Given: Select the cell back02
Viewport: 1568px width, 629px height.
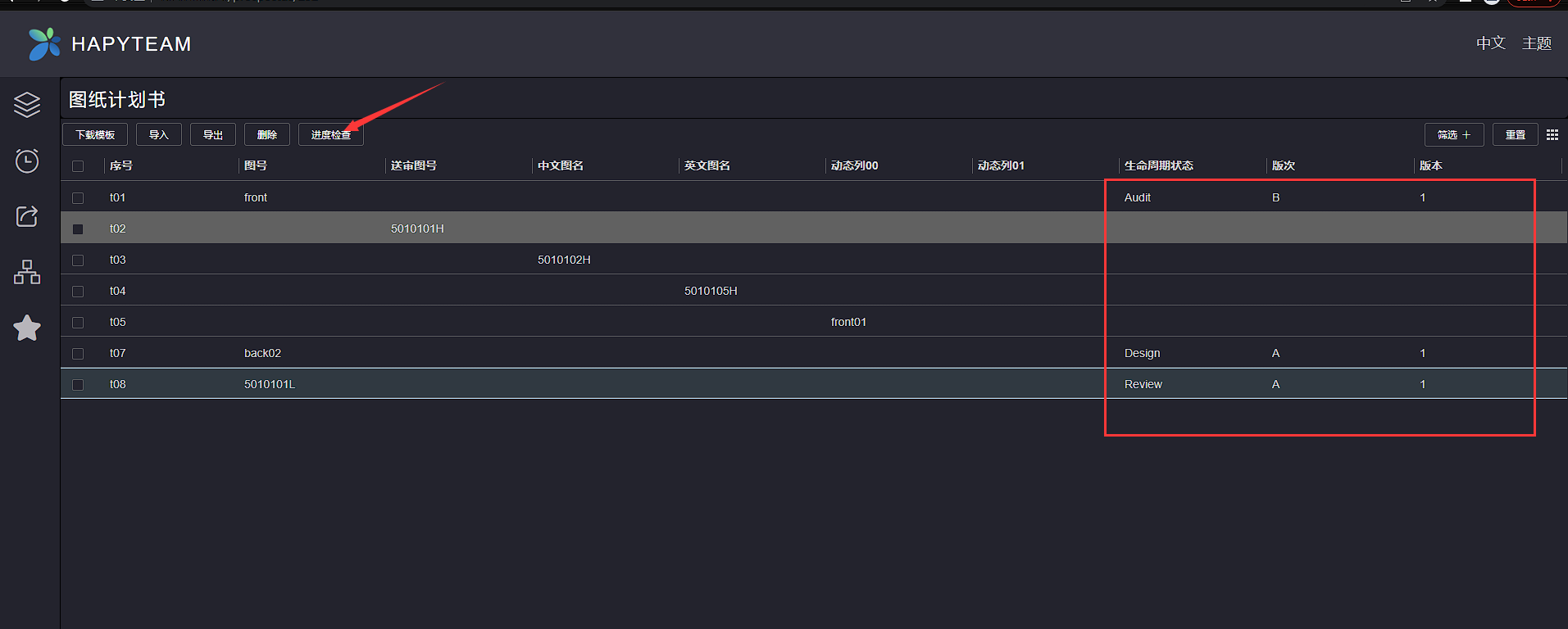Looking at the screenshot, I should [x=262, y=353].
